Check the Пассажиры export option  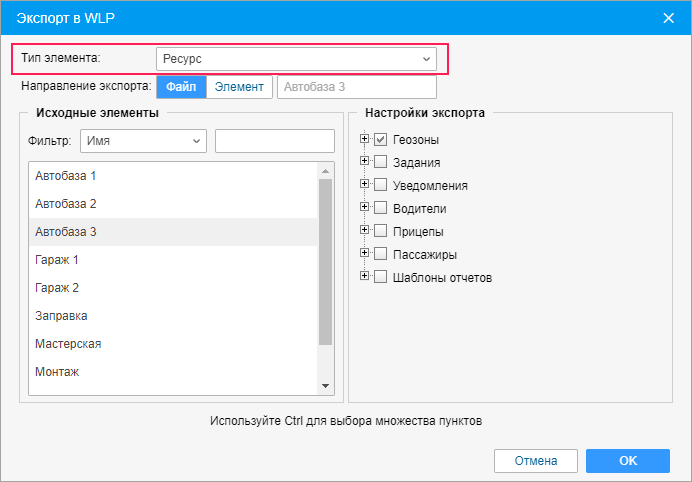click(x=380, y=254)
